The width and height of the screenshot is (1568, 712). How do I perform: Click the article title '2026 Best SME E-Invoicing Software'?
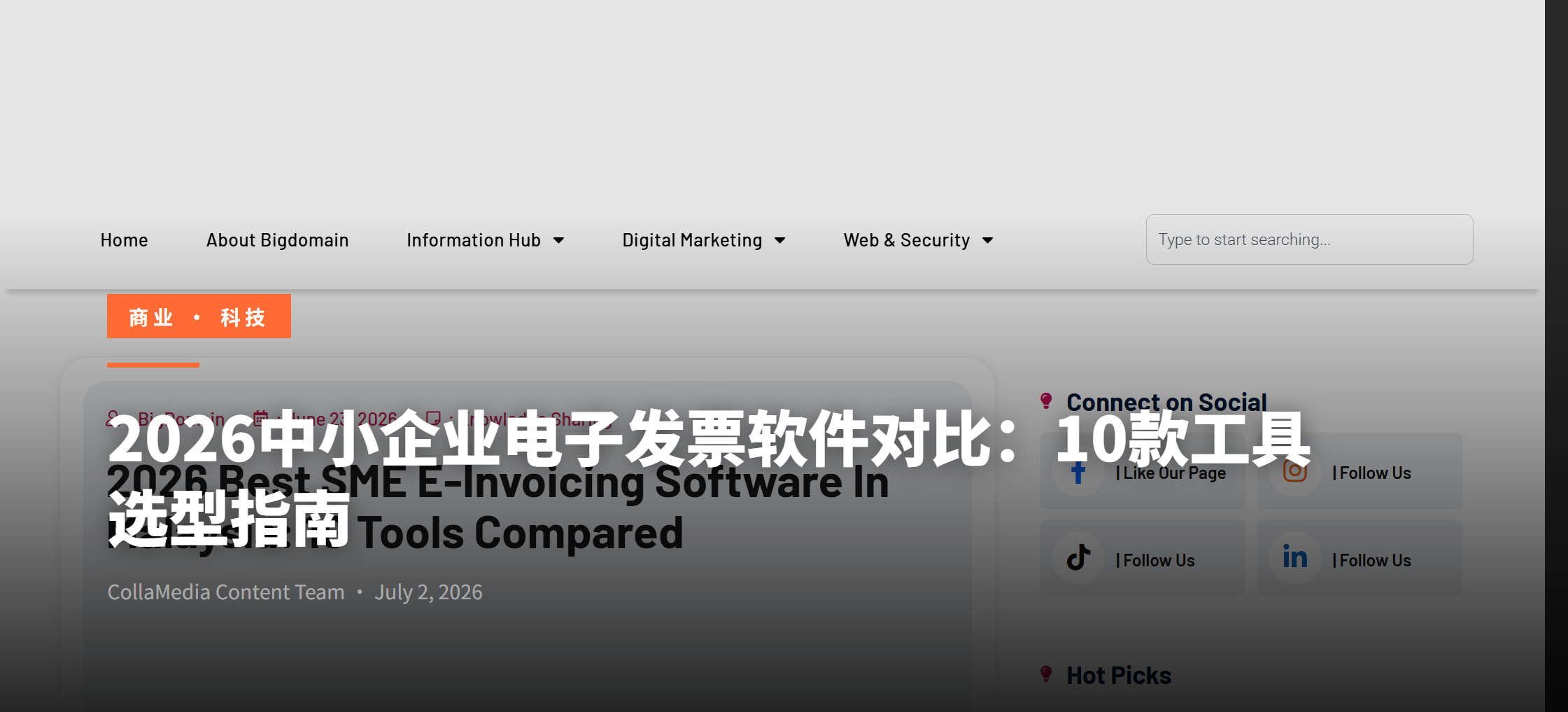(x=497, y=508)
